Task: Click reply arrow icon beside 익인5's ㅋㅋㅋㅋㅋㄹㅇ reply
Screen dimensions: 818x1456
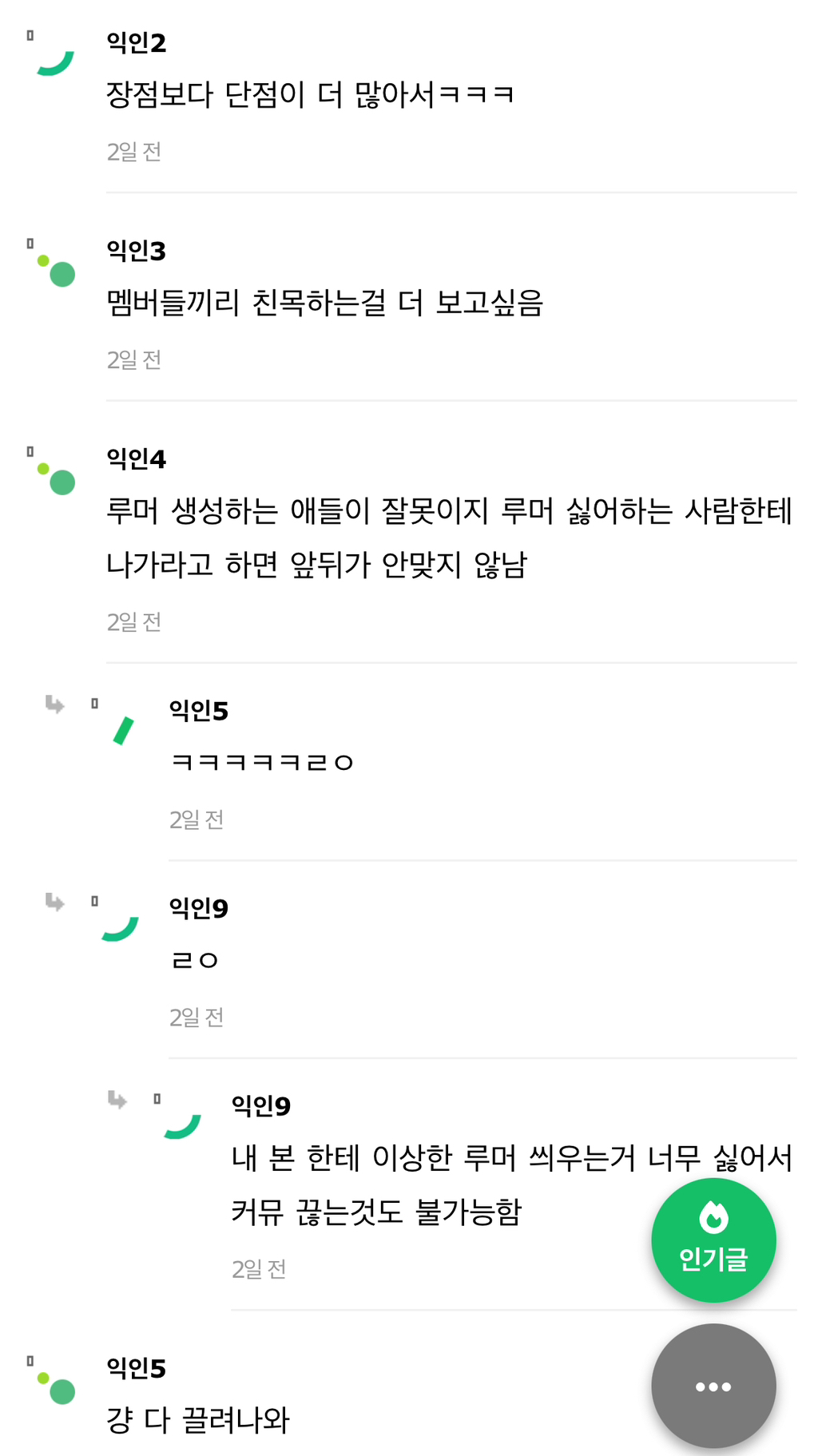Action: (x=54, y=704)
